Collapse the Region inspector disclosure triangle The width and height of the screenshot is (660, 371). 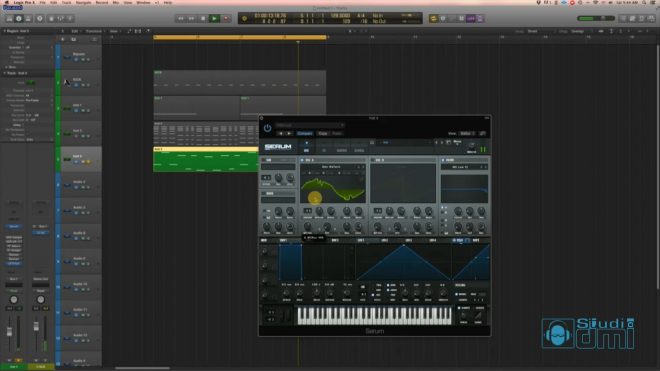coord(5,31)
